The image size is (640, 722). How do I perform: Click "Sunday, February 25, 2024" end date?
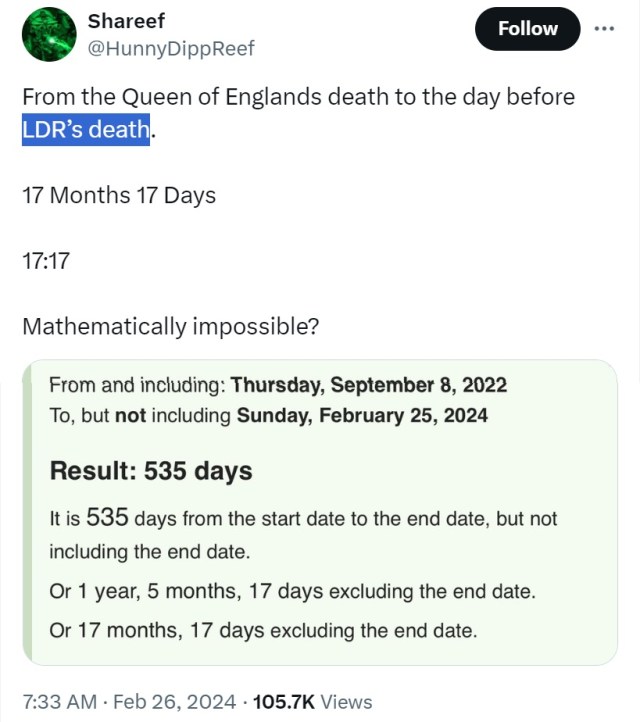click(362, 415)
